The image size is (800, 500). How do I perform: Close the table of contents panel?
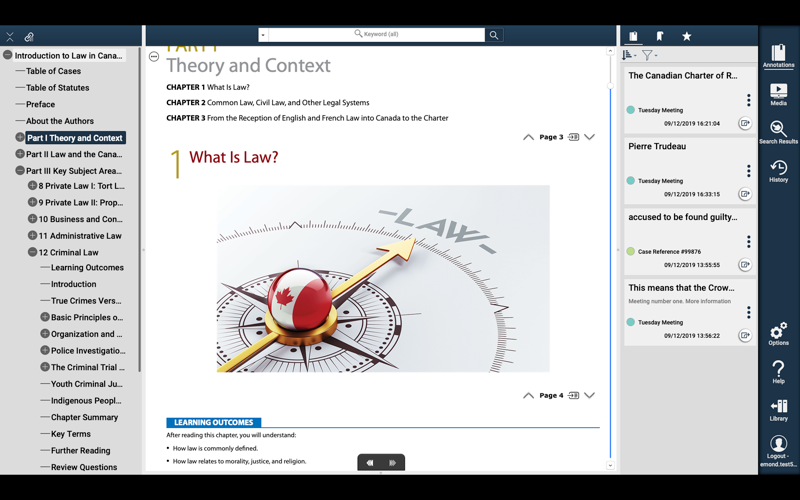pyautogui.click(x=10, y=37)
